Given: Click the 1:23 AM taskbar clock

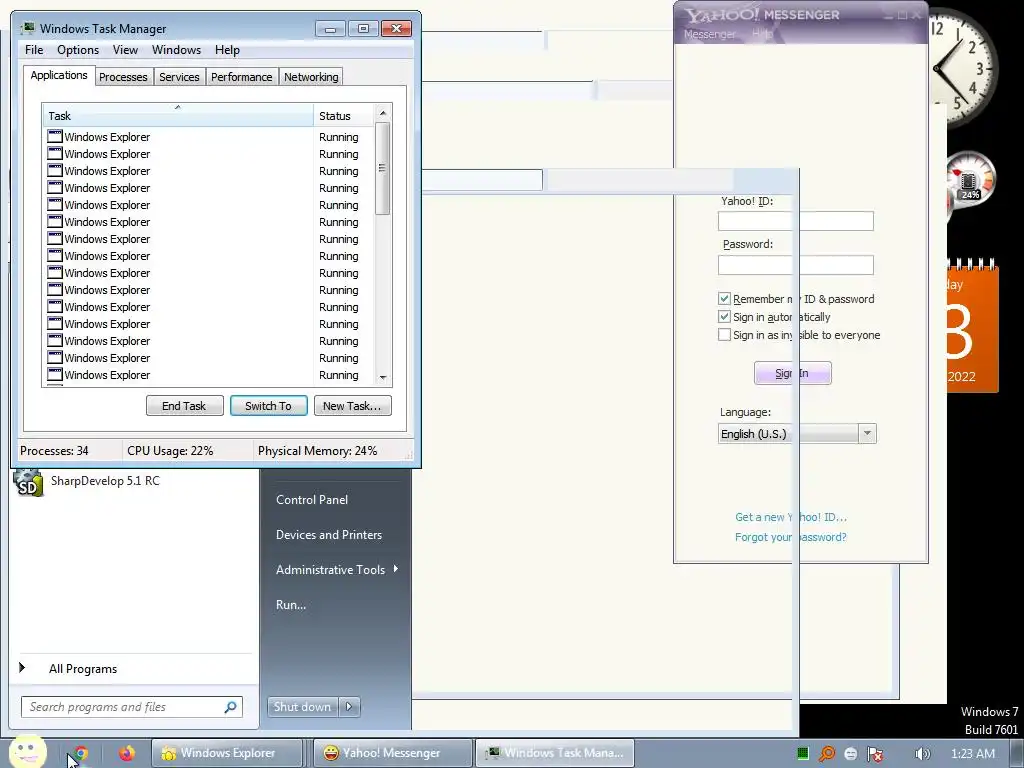Looking at the screenshot, I should click(972, 754).
